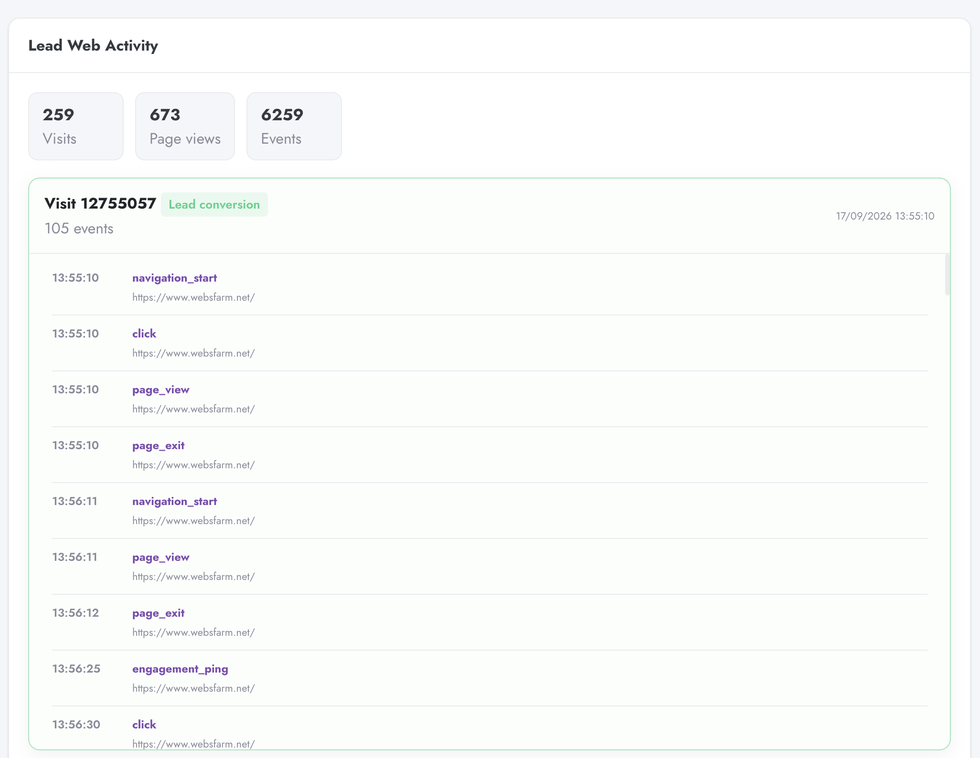Click the 6259 Events stat card
The height and width of the screenshot is (758, 980).
294,126
